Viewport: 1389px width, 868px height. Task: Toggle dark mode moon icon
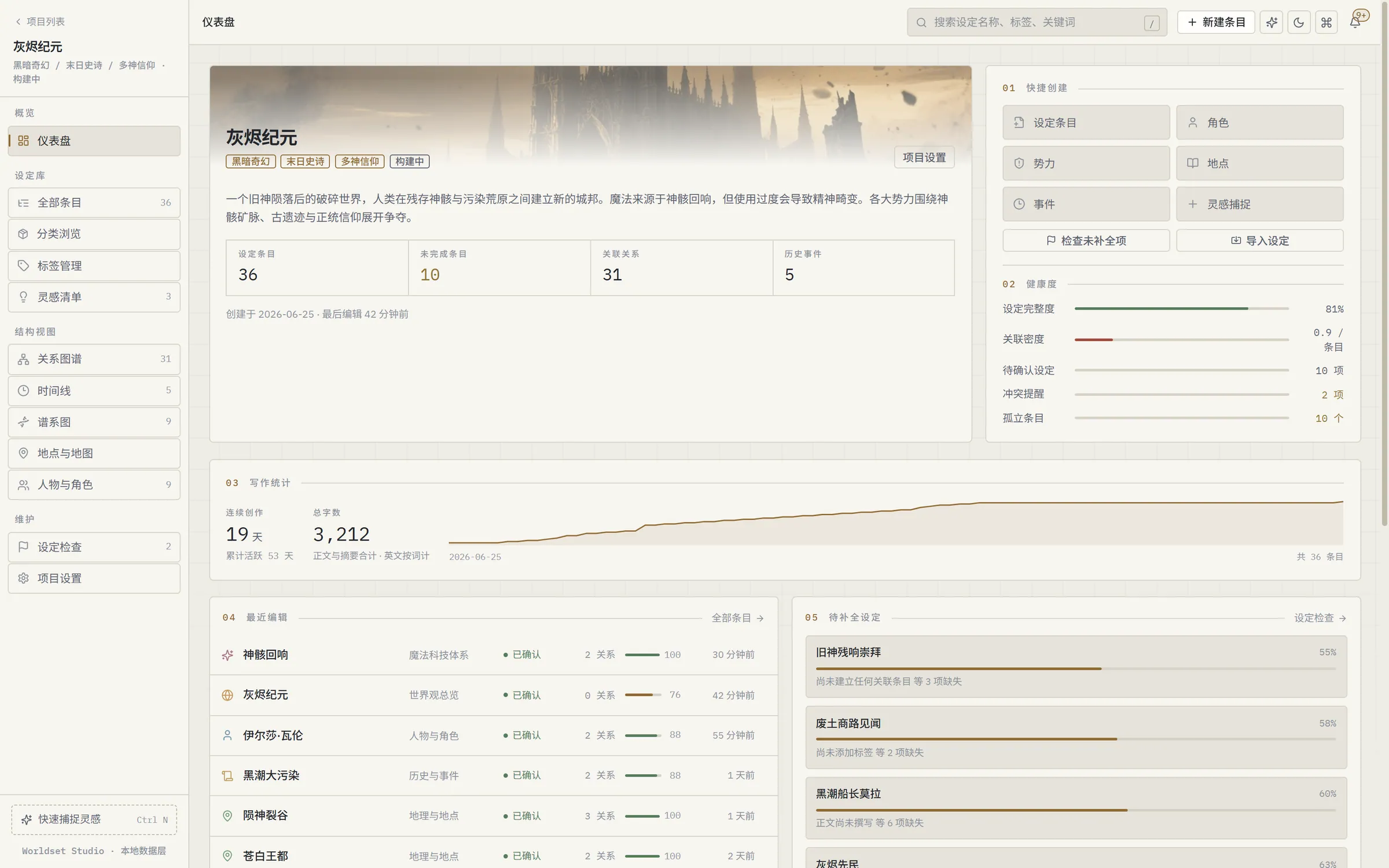[x=1298, y=22]
